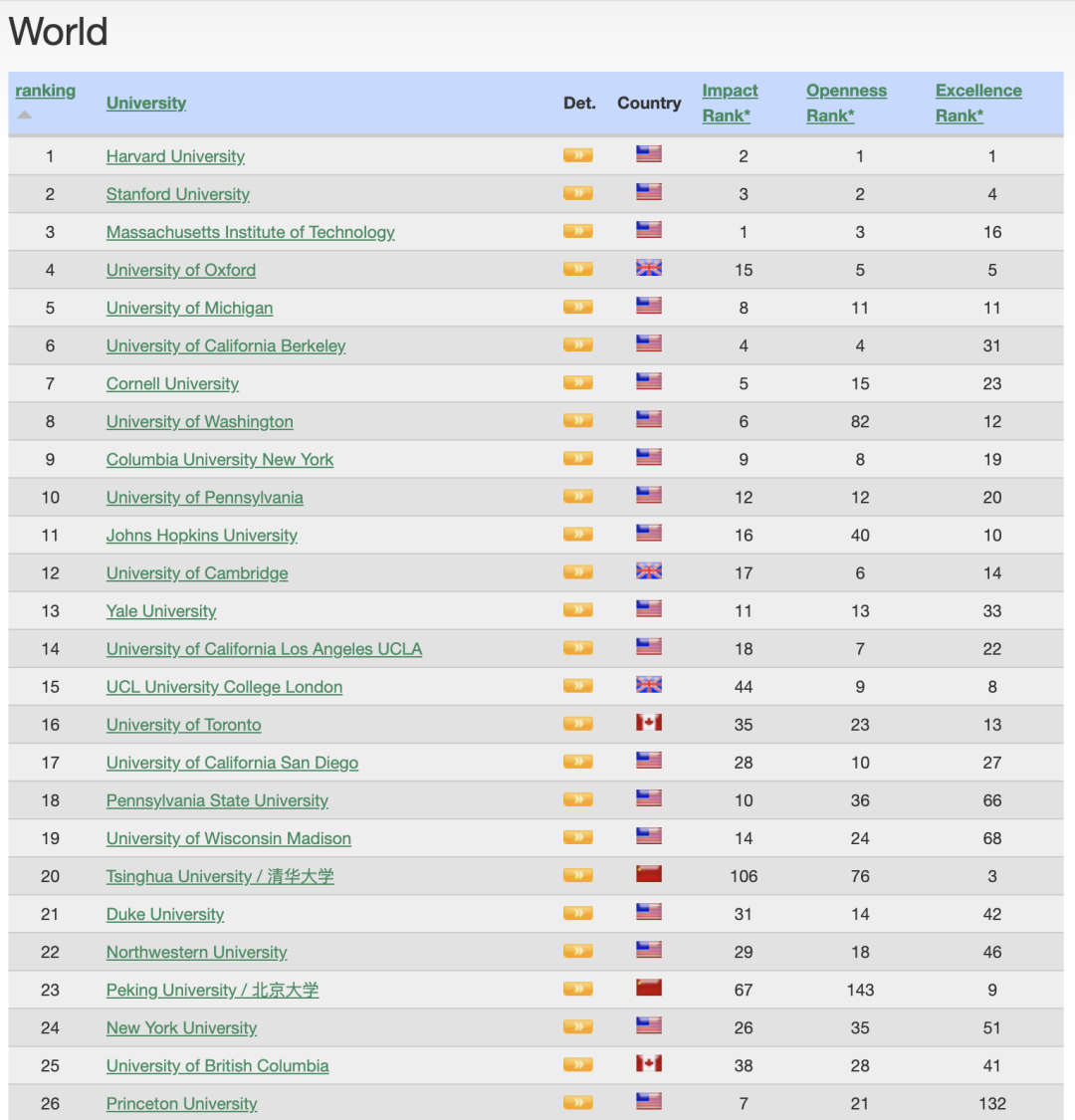This screenshot has height=1120, width=1075.
Task: Sort table by University column header
Action: pyautogui.click(x=145, y=103)
